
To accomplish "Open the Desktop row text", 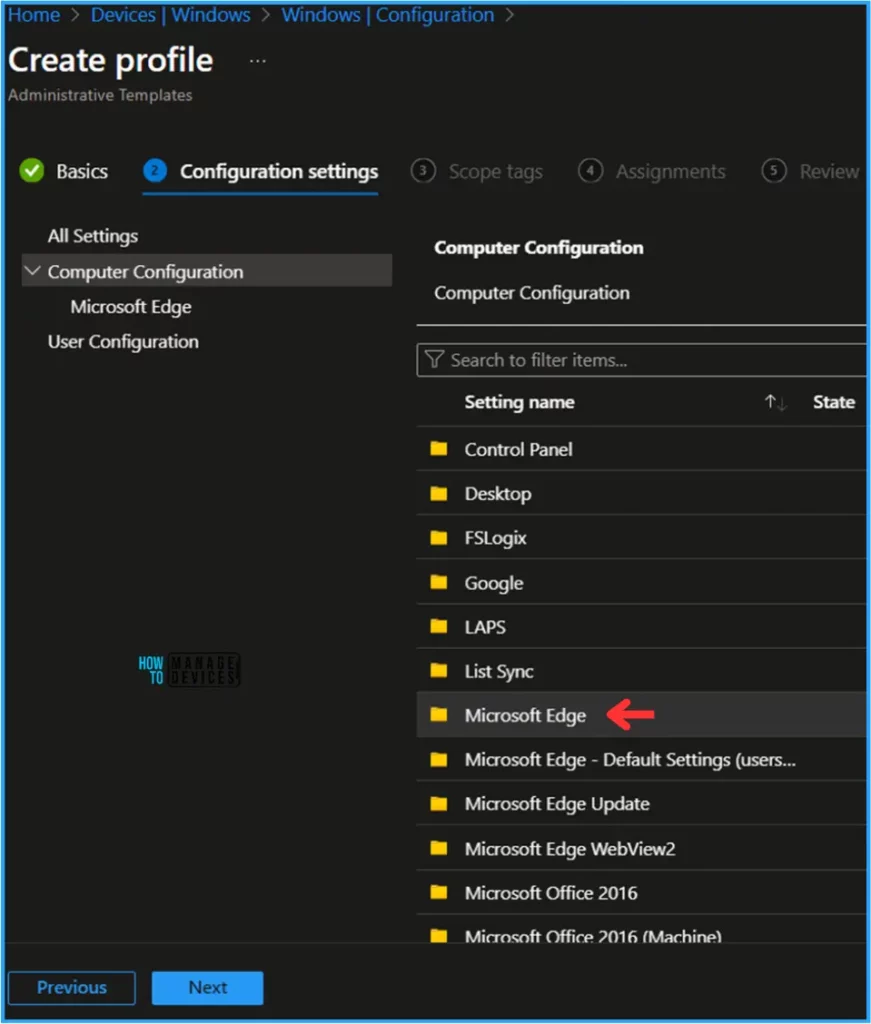I will point(498,494).
